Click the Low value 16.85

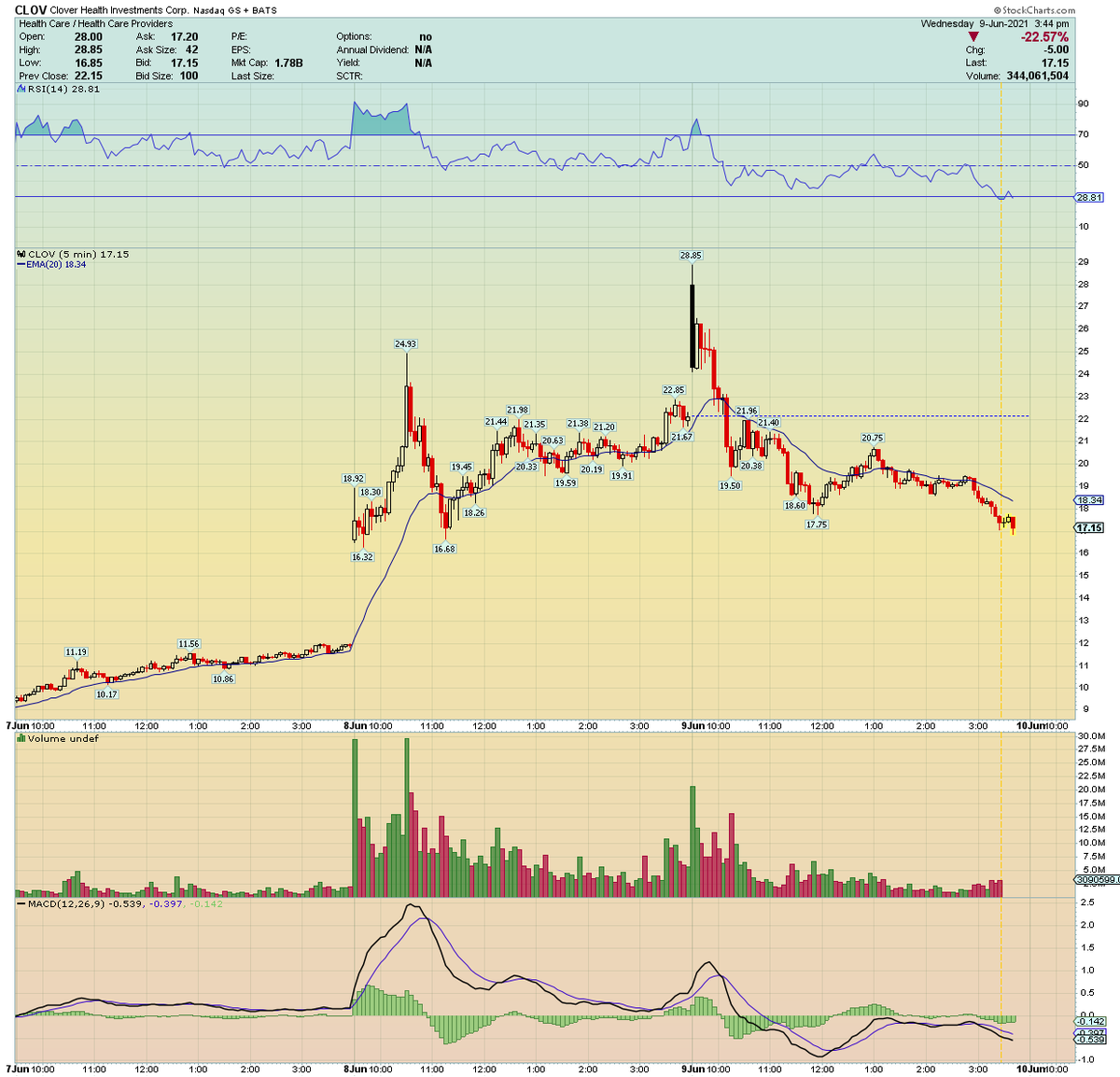point(89,63)
